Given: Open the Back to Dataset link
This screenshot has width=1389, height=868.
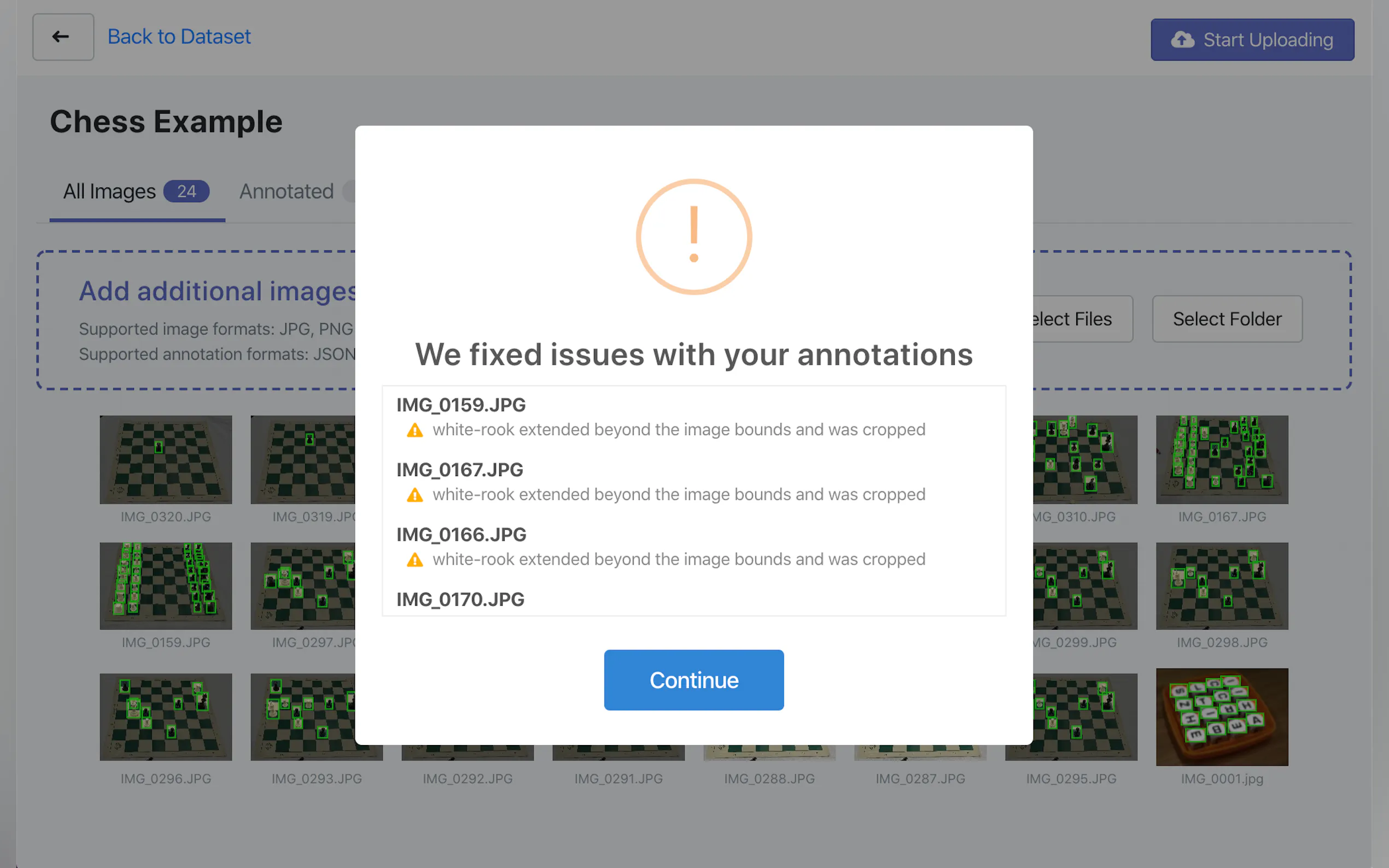Looking at the screenshot, I should 179,37.
